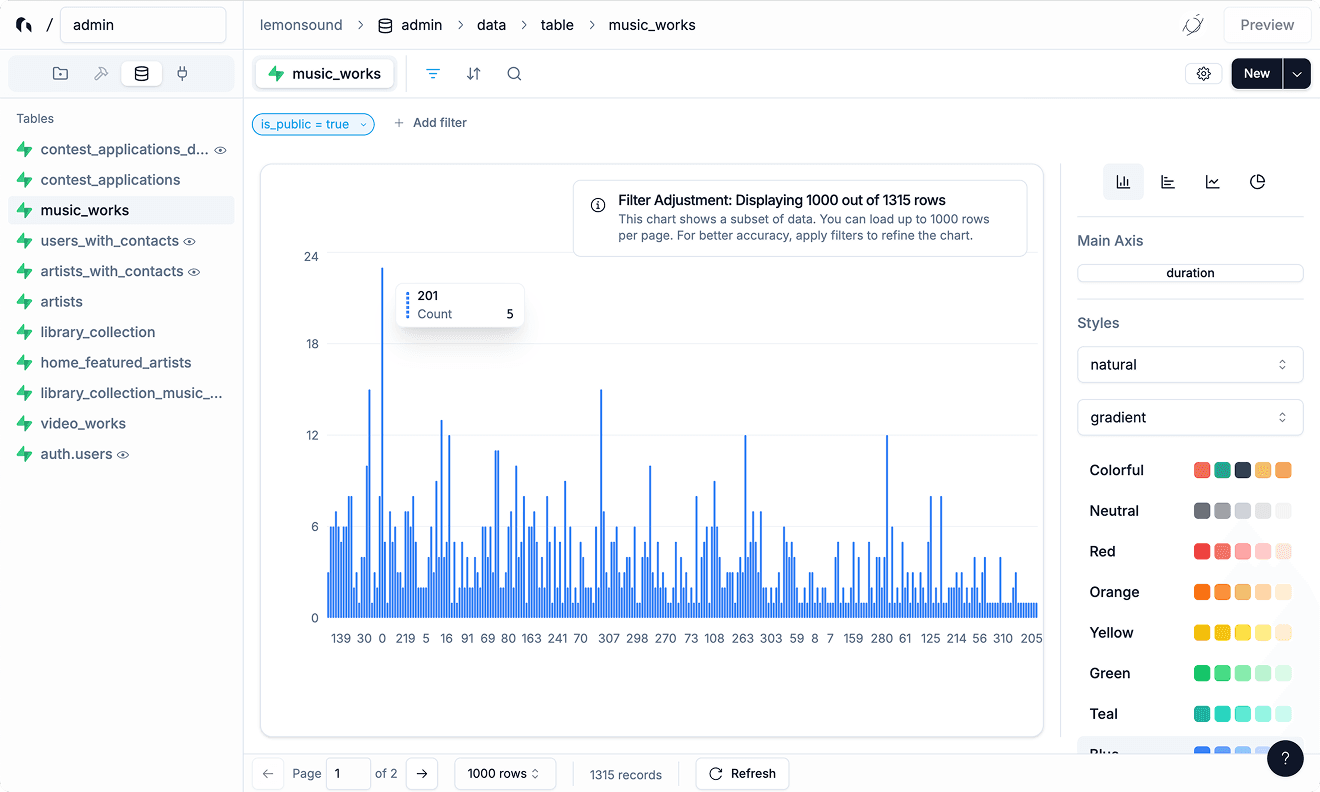Click the filter icon in the toolbar
This screenshot has width=1320, height=792.
pos(433,74)
